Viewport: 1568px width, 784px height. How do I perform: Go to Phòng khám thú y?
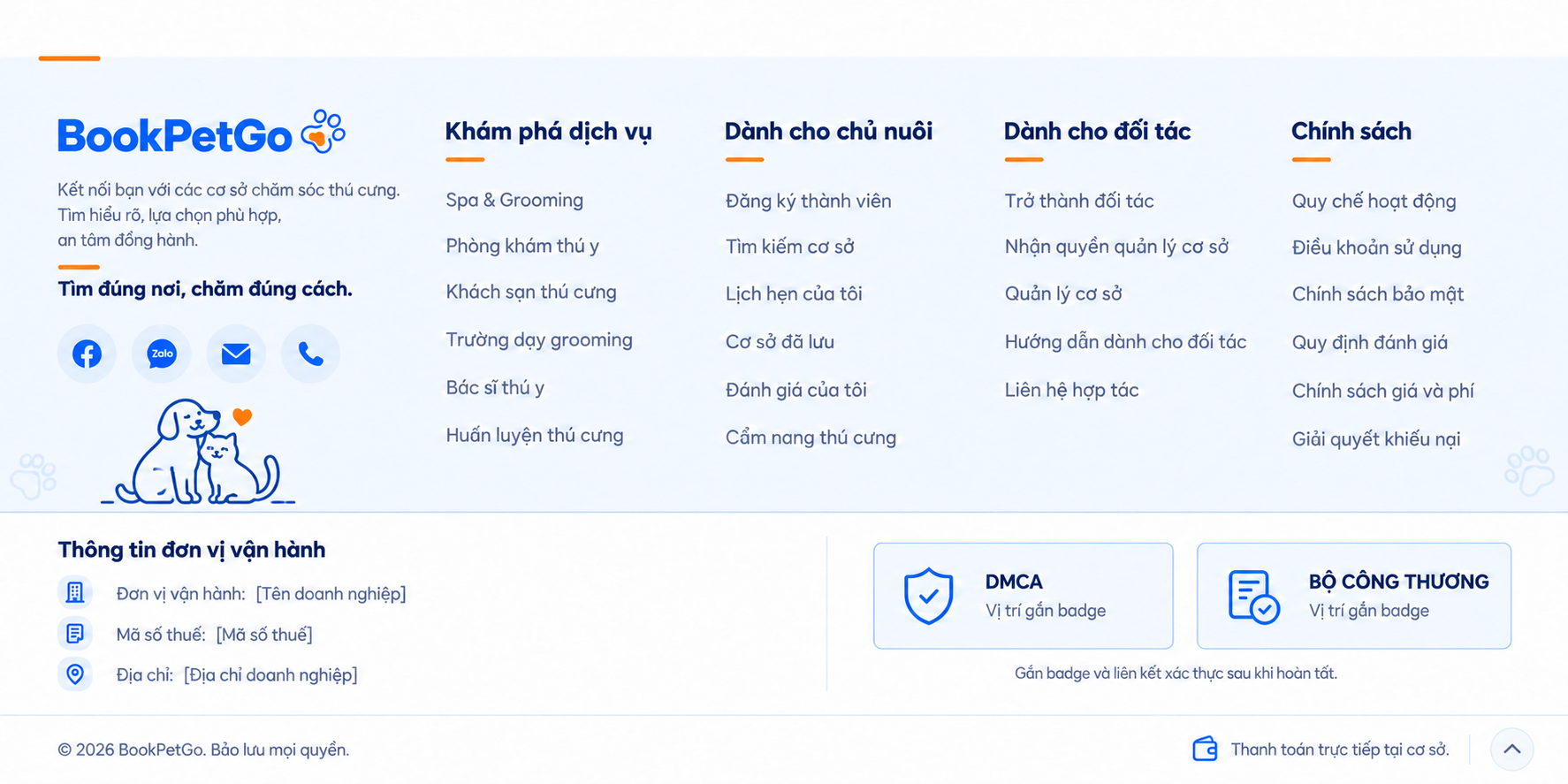tap(522, 246)
